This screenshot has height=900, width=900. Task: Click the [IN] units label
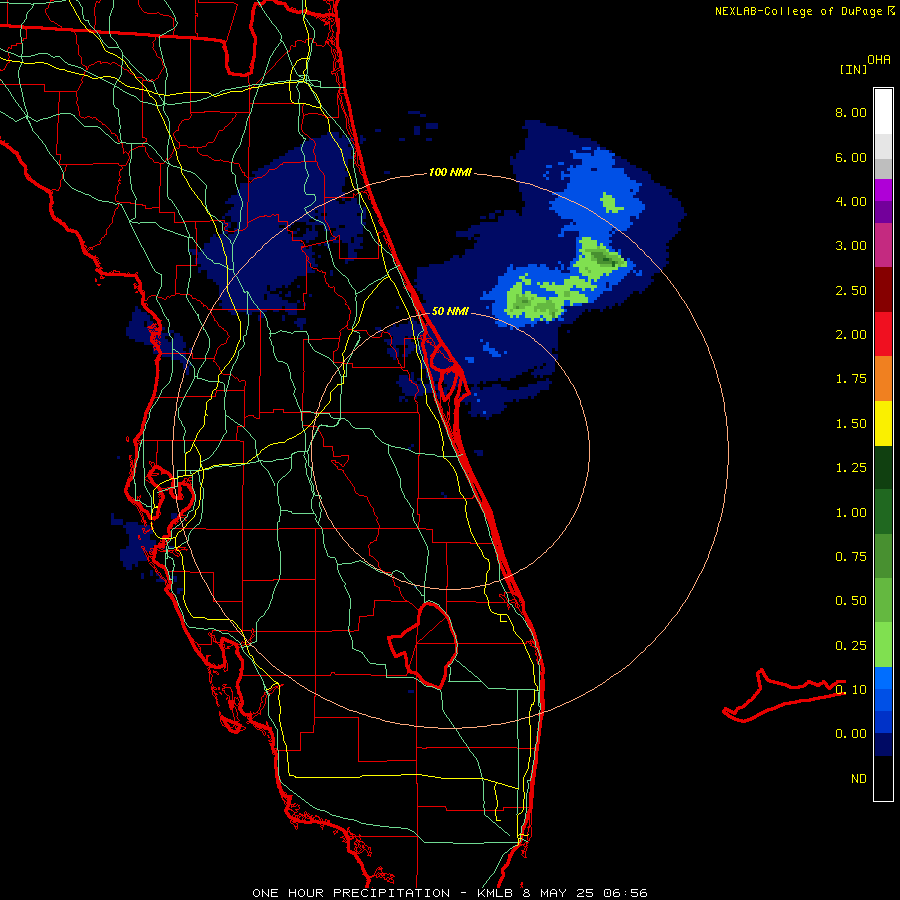point(853,69)
